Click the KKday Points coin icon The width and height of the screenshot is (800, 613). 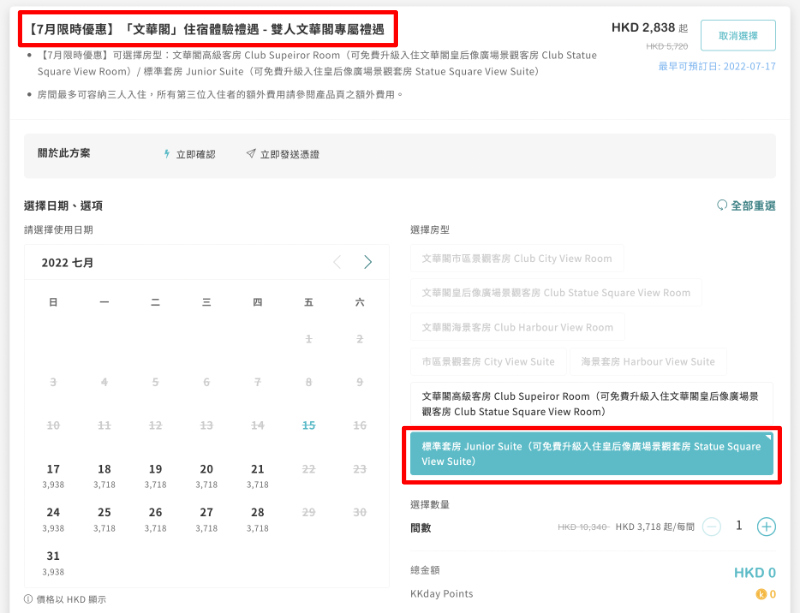[761, 594]
